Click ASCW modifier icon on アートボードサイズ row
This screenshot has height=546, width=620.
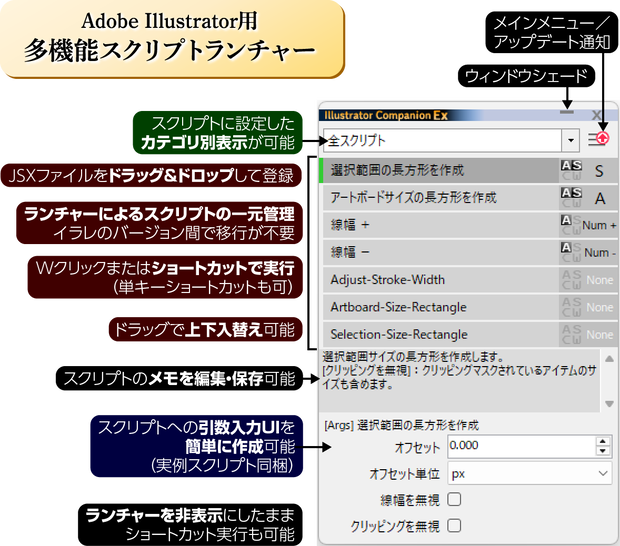[x=571, y=197]
